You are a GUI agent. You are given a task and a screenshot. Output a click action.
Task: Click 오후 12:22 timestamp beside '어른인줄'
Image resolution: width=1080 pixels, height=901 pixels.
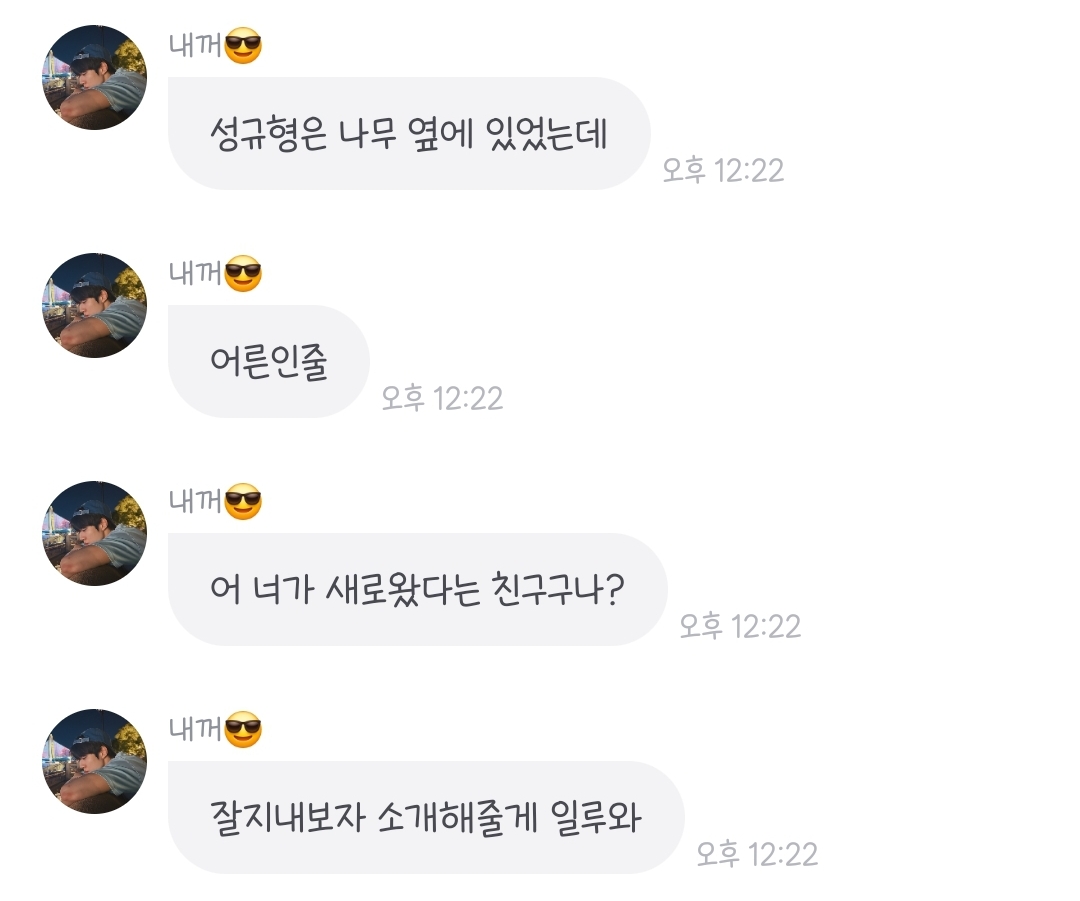(x=442, y=398)
